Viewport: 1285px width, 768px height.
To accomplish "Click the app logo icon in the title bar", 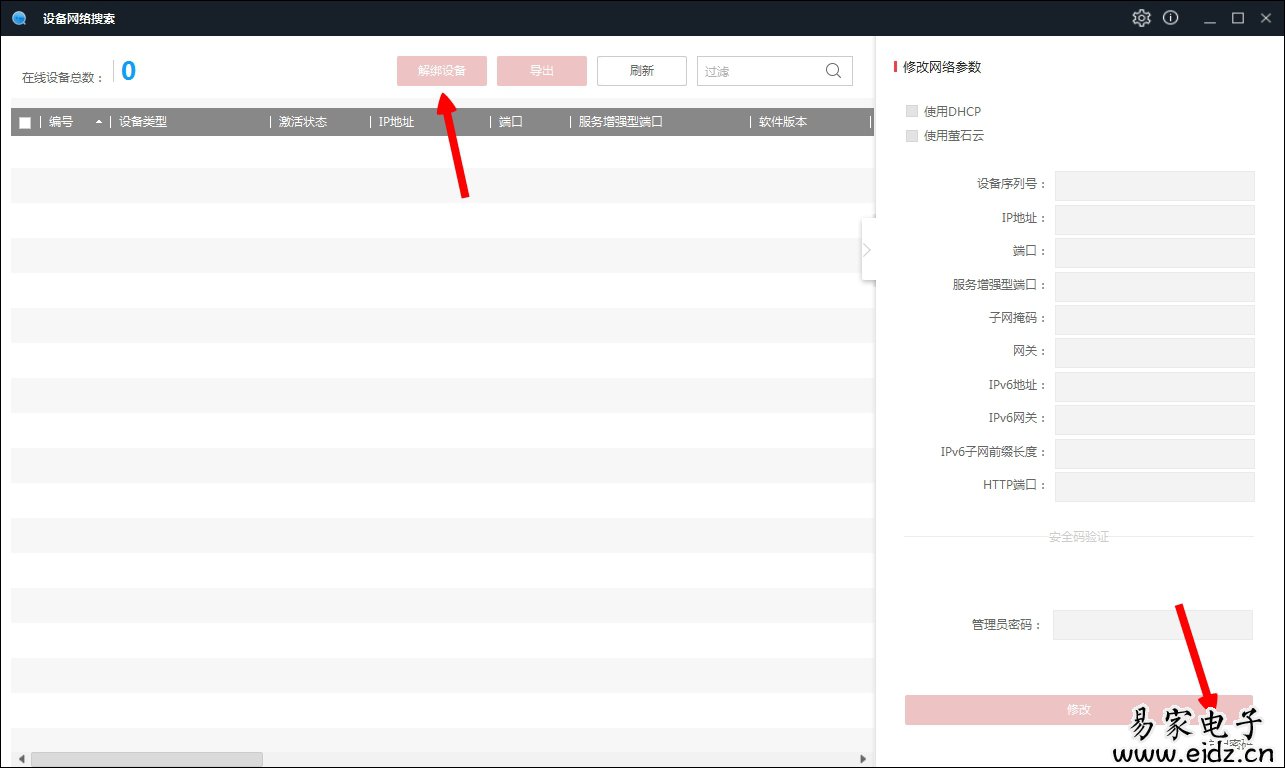I will pyautogui.click(x=19, y=18).
